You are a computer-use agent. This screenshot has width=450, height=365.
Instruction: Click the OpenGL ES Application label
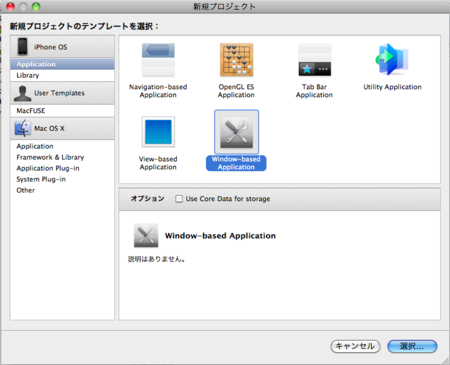(236, 91)
